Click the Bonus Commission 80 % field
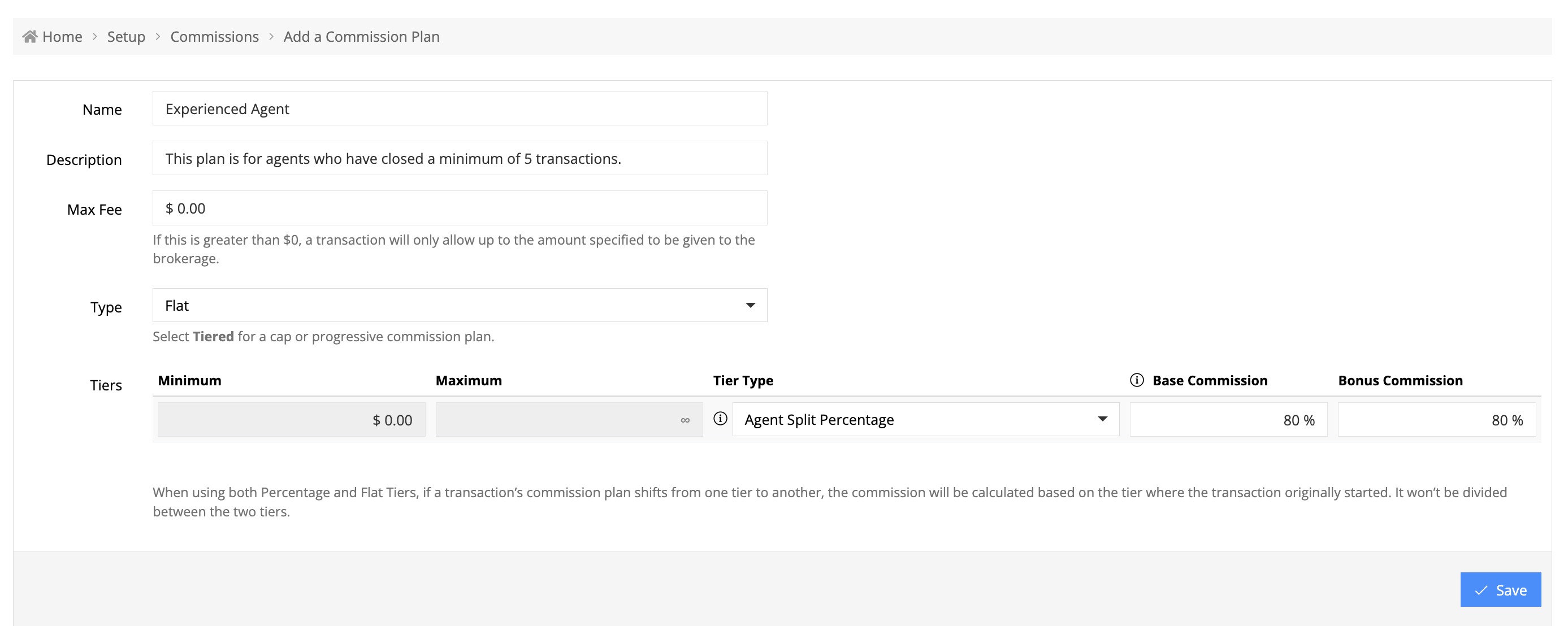1568x626 pixels. click(1436, 420)
